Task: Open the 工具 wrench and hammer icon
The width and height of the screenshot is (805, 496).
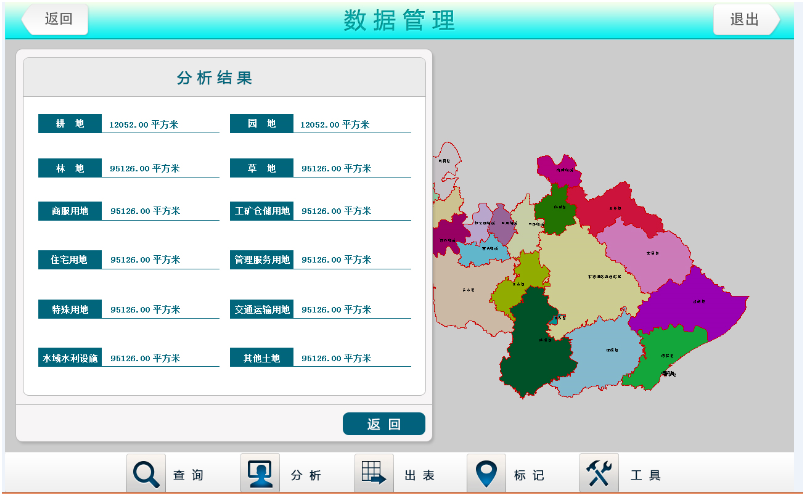Action: [x=599, y=473]
